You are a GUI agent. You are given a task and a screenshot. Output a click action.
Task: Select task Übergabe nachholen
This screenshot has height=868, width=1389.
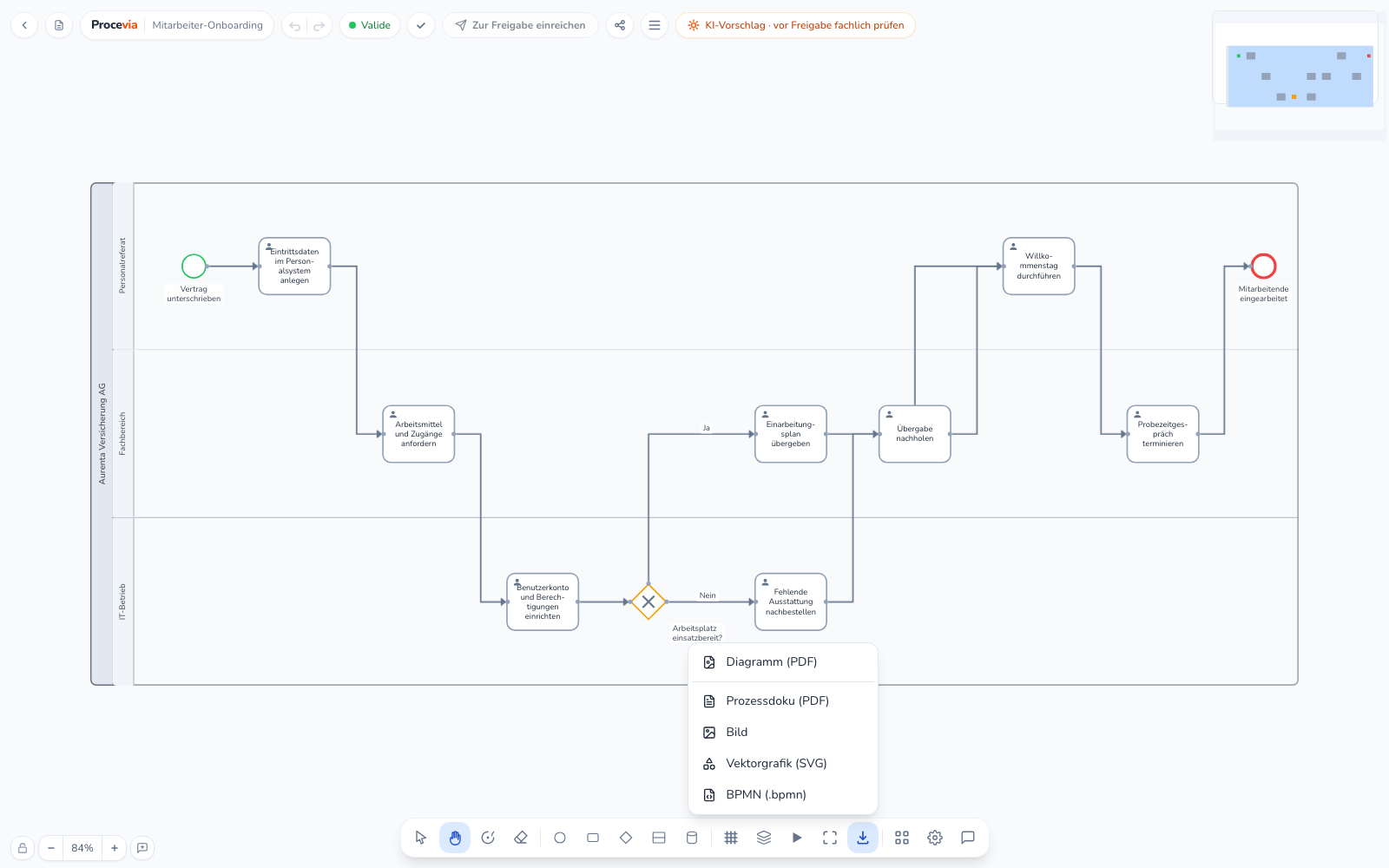[915, 434]
